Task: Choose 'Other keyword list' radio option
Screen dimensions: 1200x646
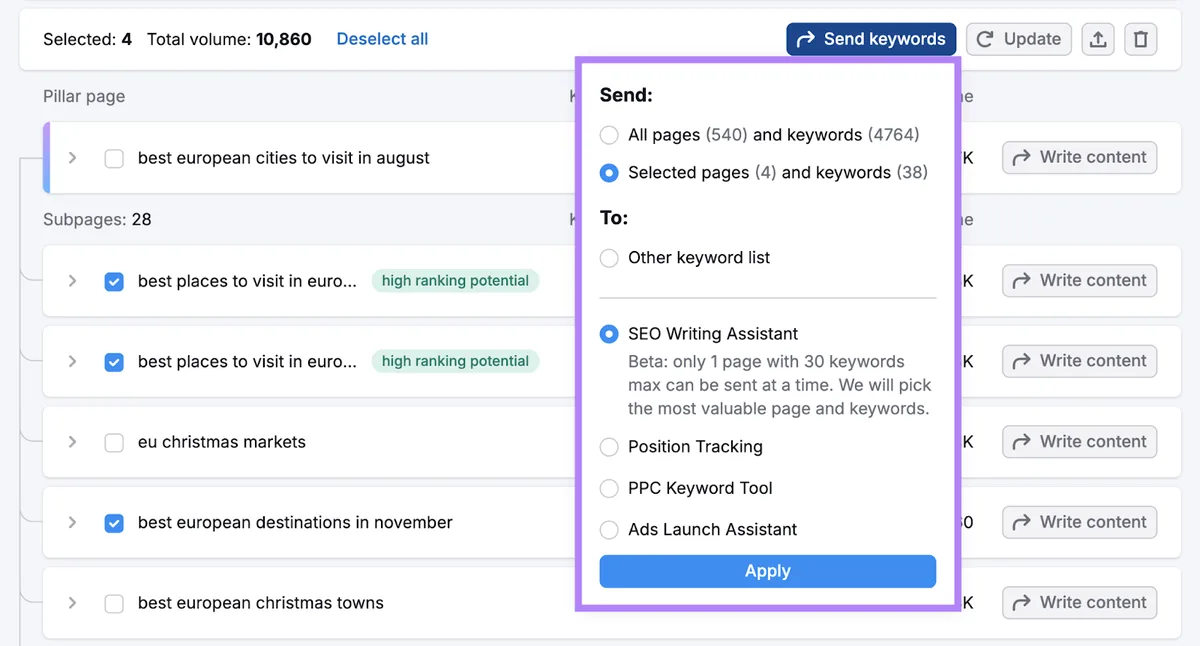Action: pos(609,257)
